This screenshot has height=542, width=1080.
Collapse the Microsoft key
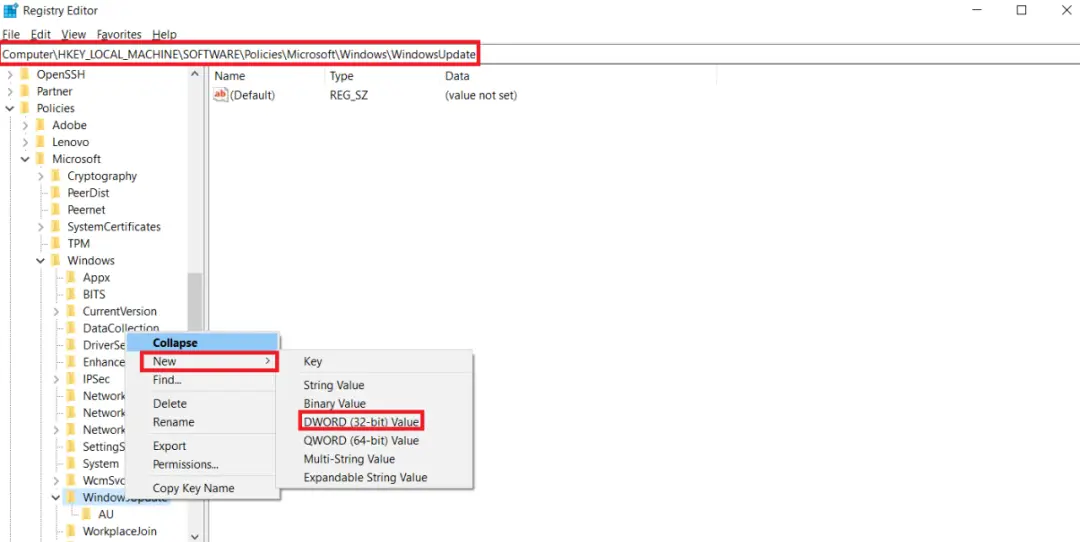25,159
